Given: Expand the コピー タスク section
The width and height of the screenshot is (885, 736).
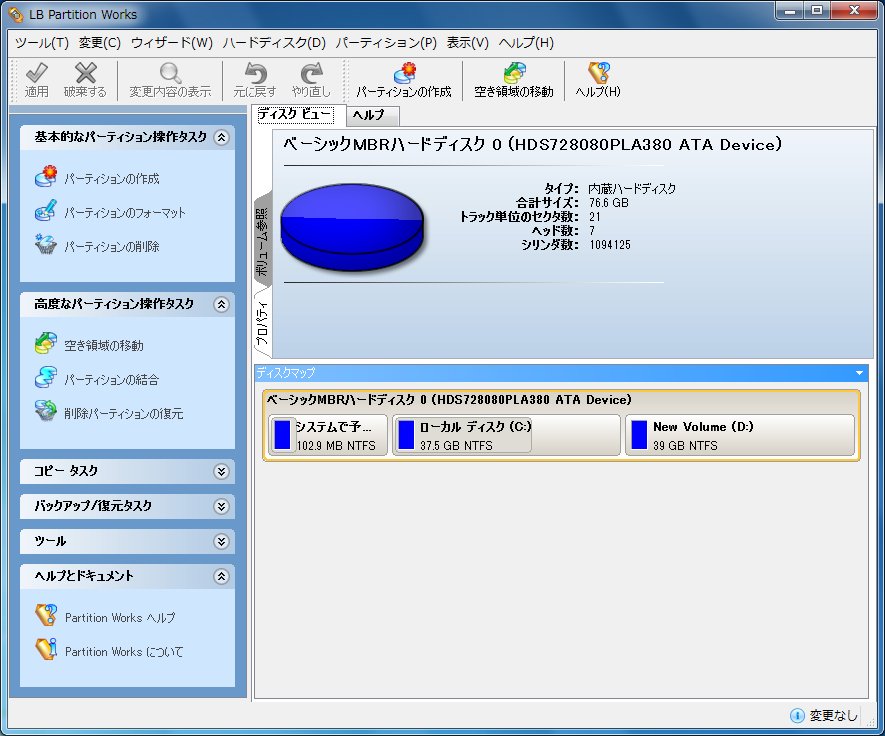Looking at the screenshot, I should coord(221,471).
